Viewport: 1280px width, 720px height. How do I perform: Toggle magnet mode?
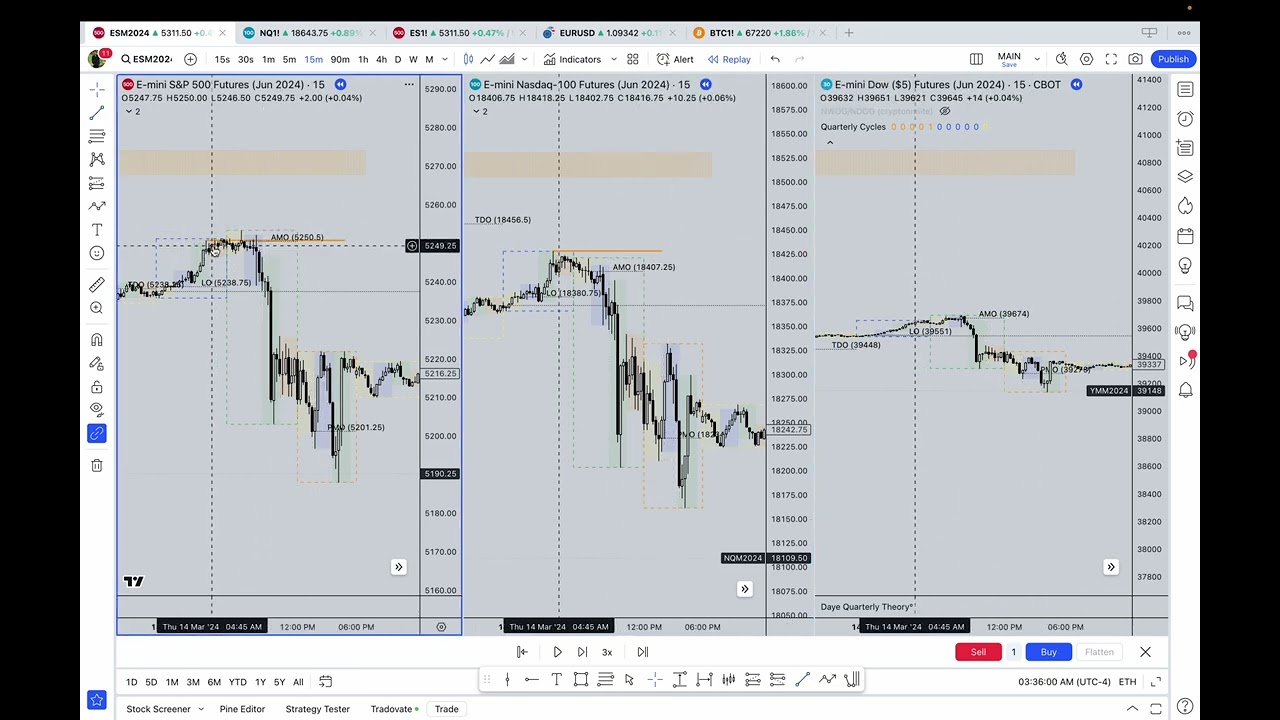[97, 340]
